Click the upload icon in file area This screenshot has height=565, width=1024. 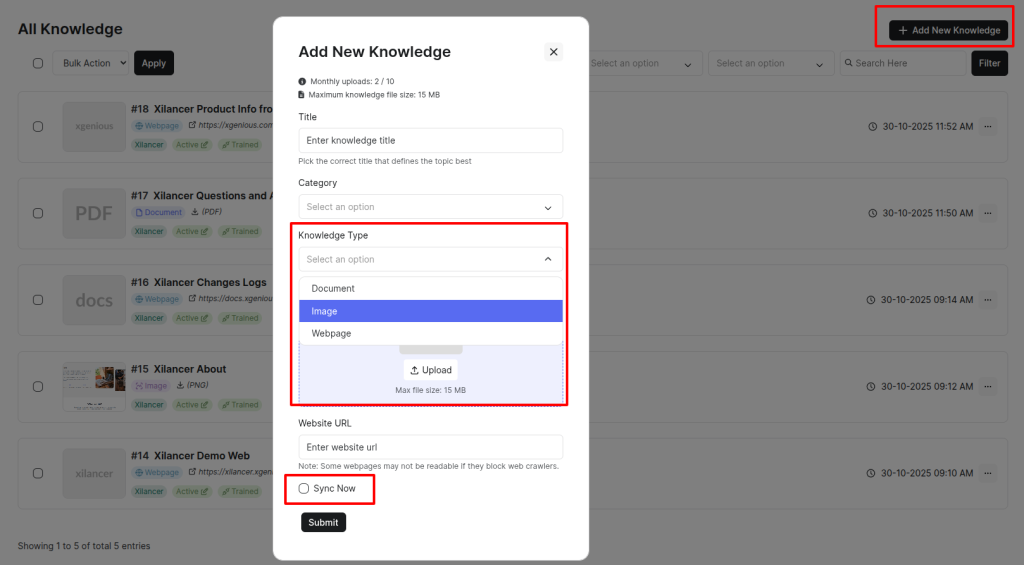click(x=415, y=371)
